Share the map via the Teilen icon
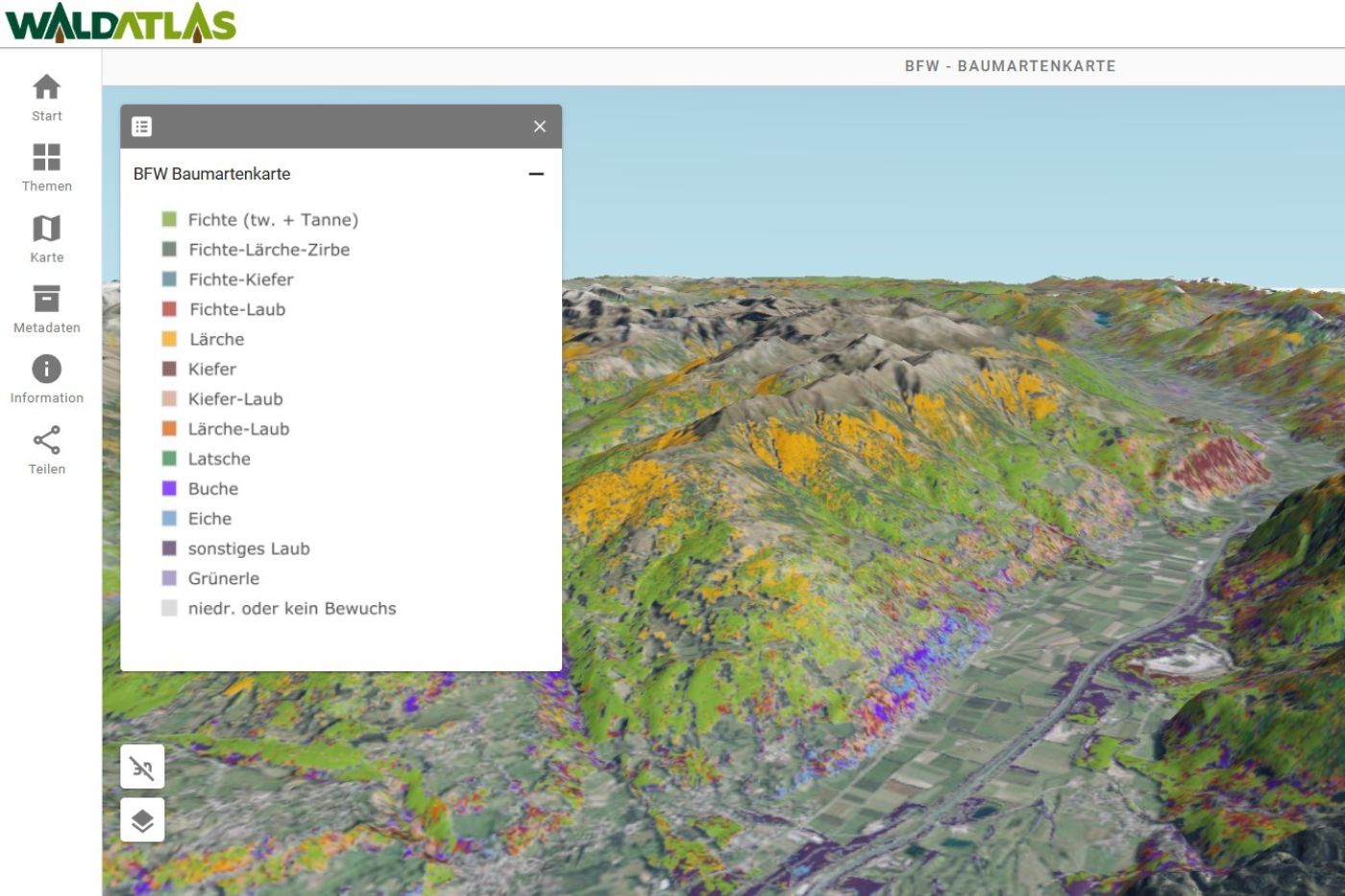1345x896 pixels. pos(46,448)
